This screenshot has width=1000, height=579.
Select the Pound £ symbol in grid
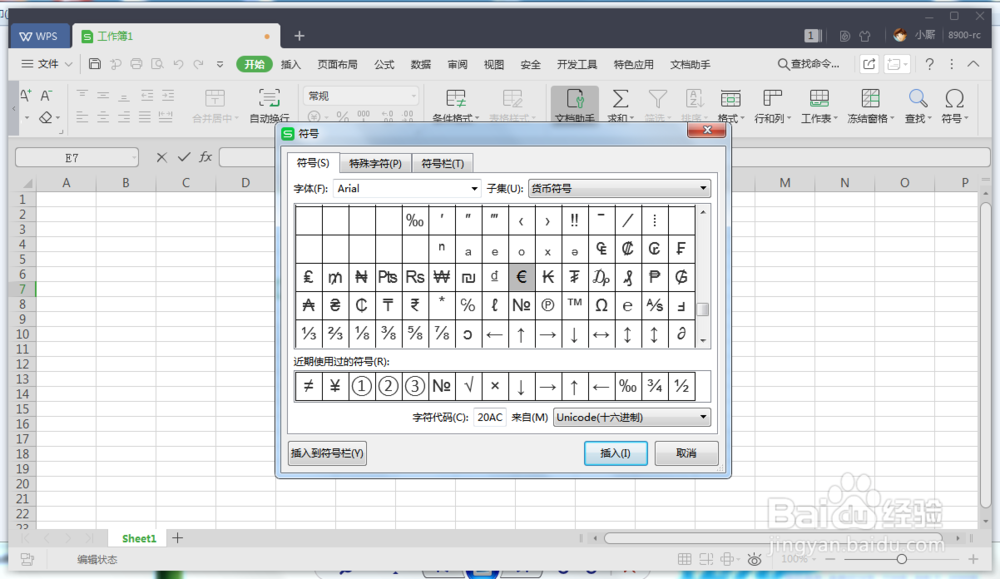308,277
